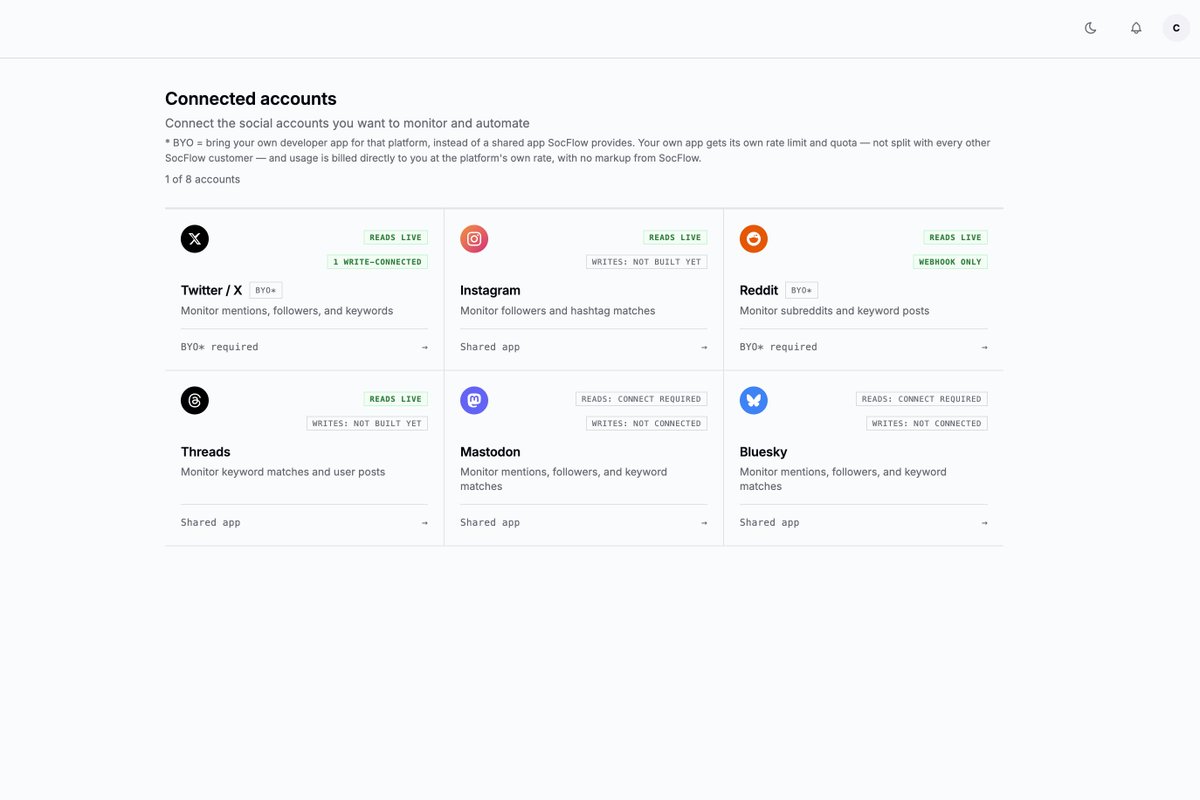Click 'Shared app' on the Threads card
The image size is (1200, 800).
(211, 523)
